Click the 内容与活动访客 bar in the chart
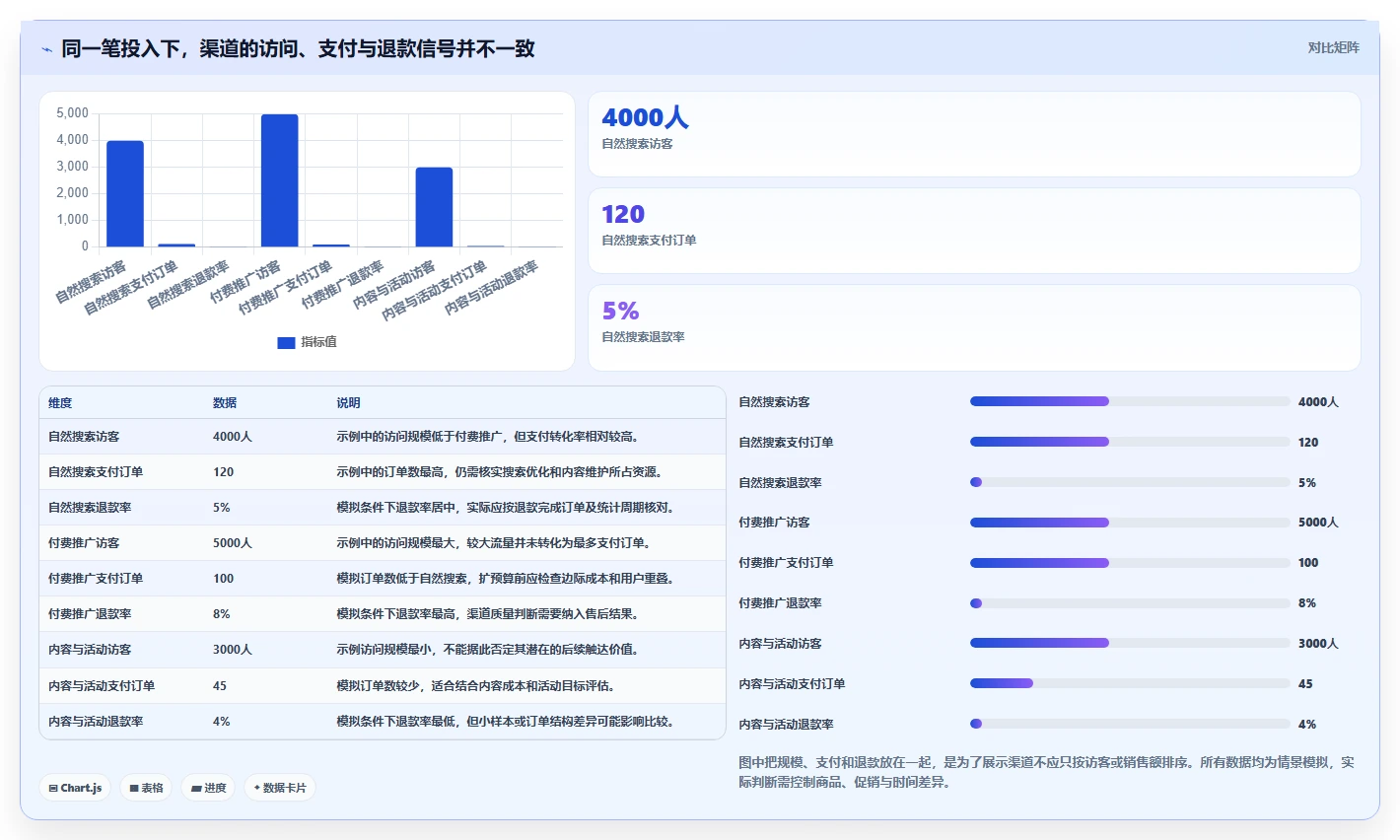 434,207
